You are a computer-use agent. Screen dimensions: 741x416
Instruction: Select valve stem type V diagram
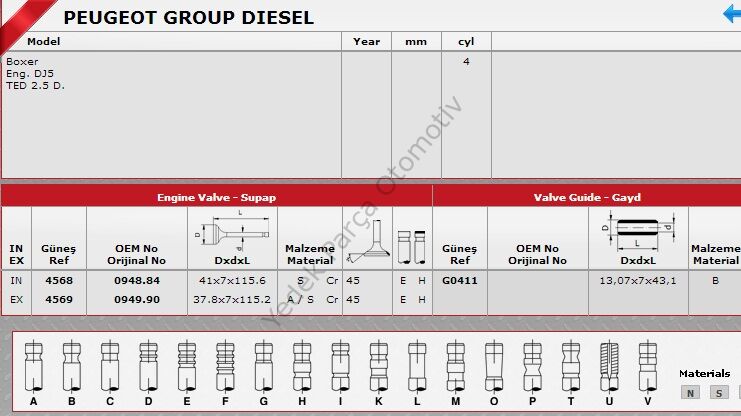(647, 366)
